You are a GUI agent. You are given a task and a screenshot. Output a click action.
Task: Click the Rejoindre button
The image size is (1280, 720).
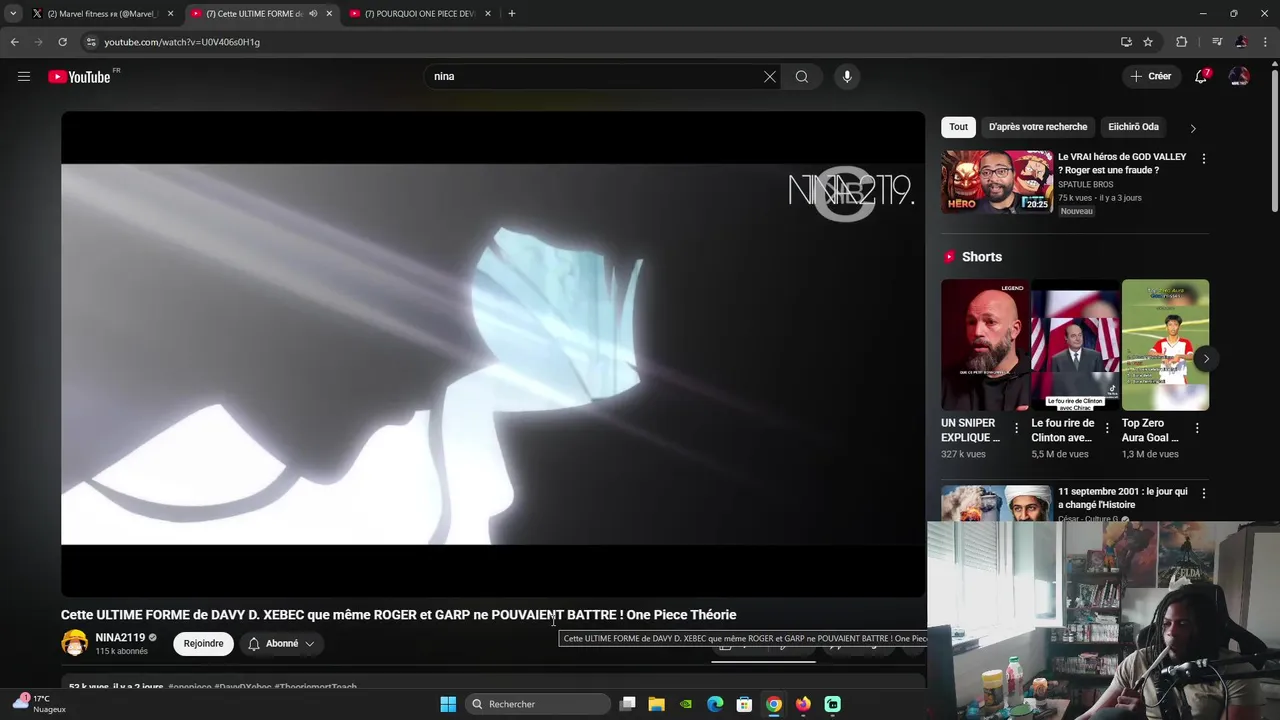pyautogui.click(x=203, y=643)
